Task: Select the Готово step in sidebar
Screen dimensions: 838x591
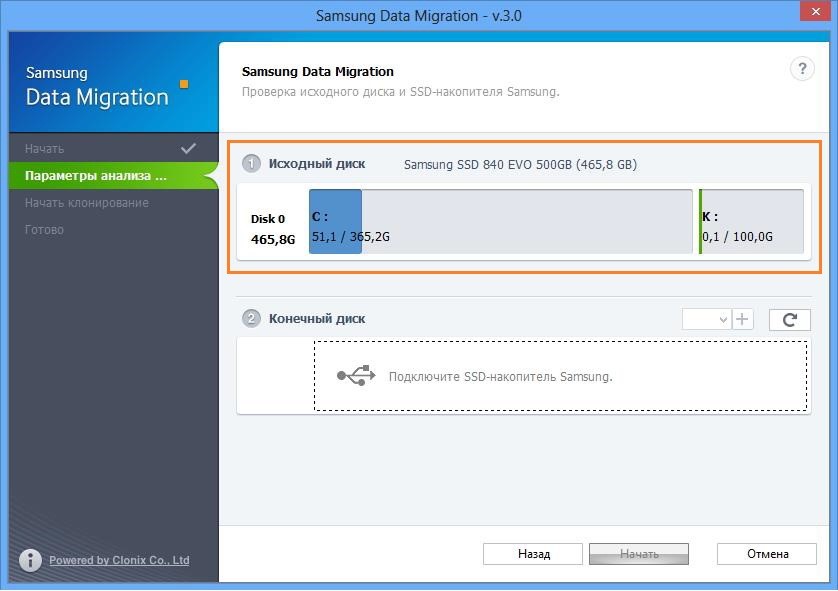Action: pos(45,230)
